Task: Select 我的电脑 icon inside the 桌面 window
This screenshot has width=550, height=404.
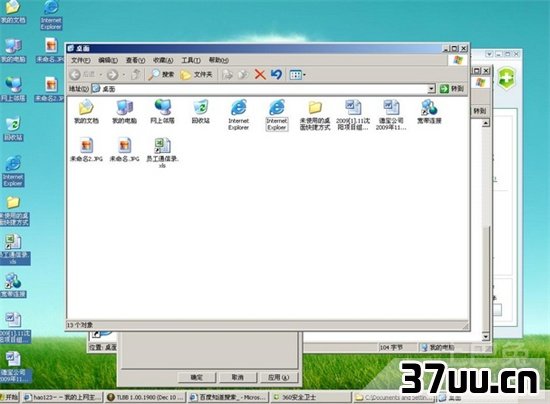Action: pyautogui.click(x=124, y=112)
